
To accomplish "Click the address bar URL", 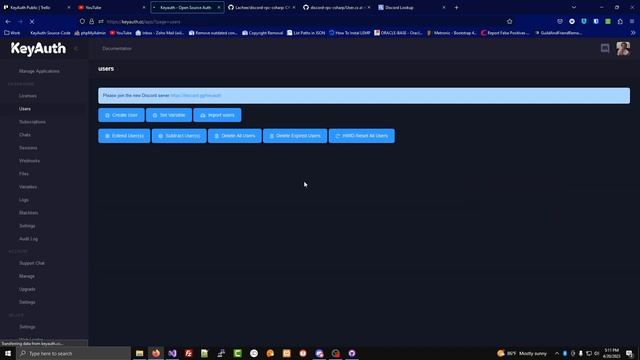I will 143,22.
